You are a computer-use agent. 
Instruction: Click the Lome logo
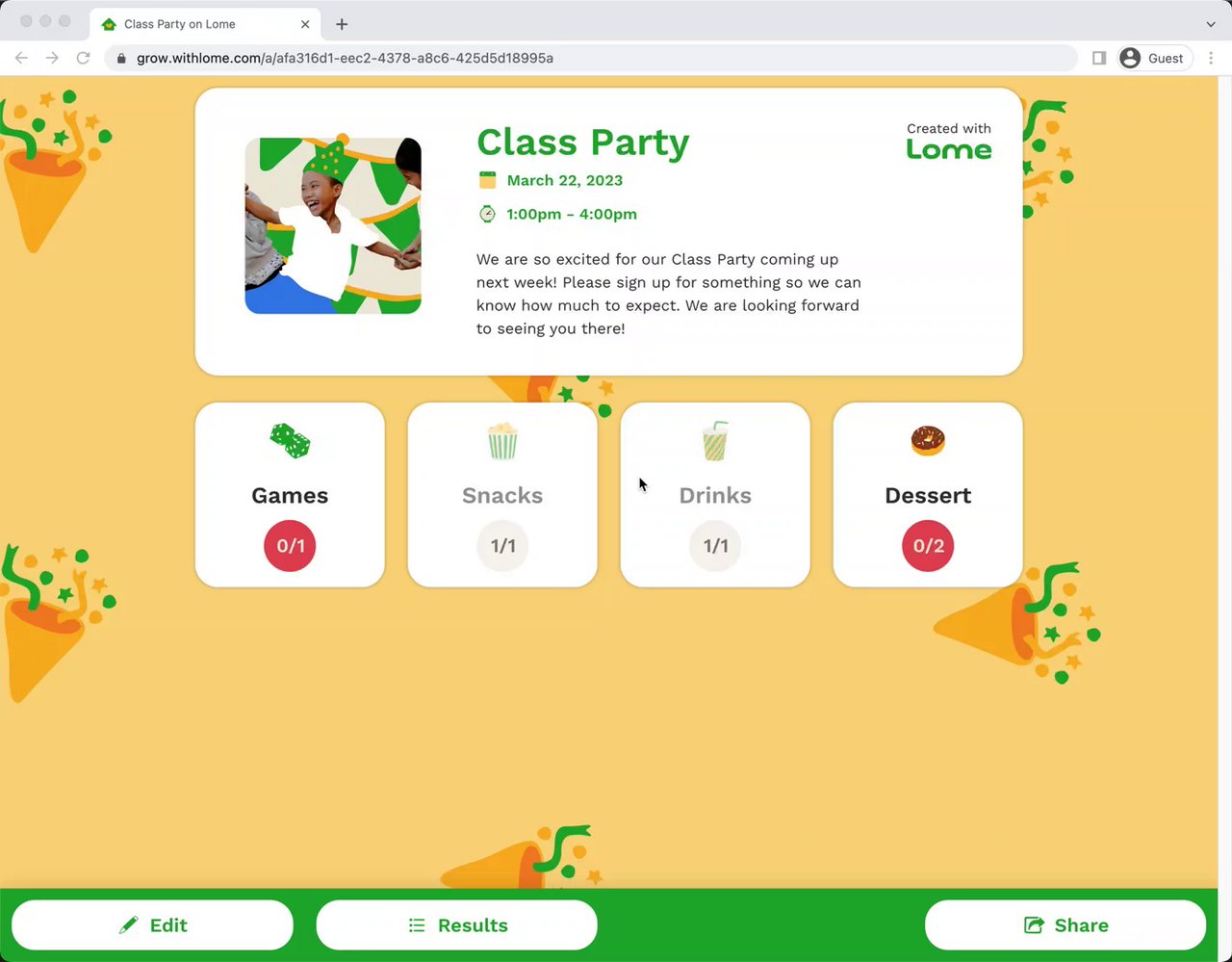(949, 149)
